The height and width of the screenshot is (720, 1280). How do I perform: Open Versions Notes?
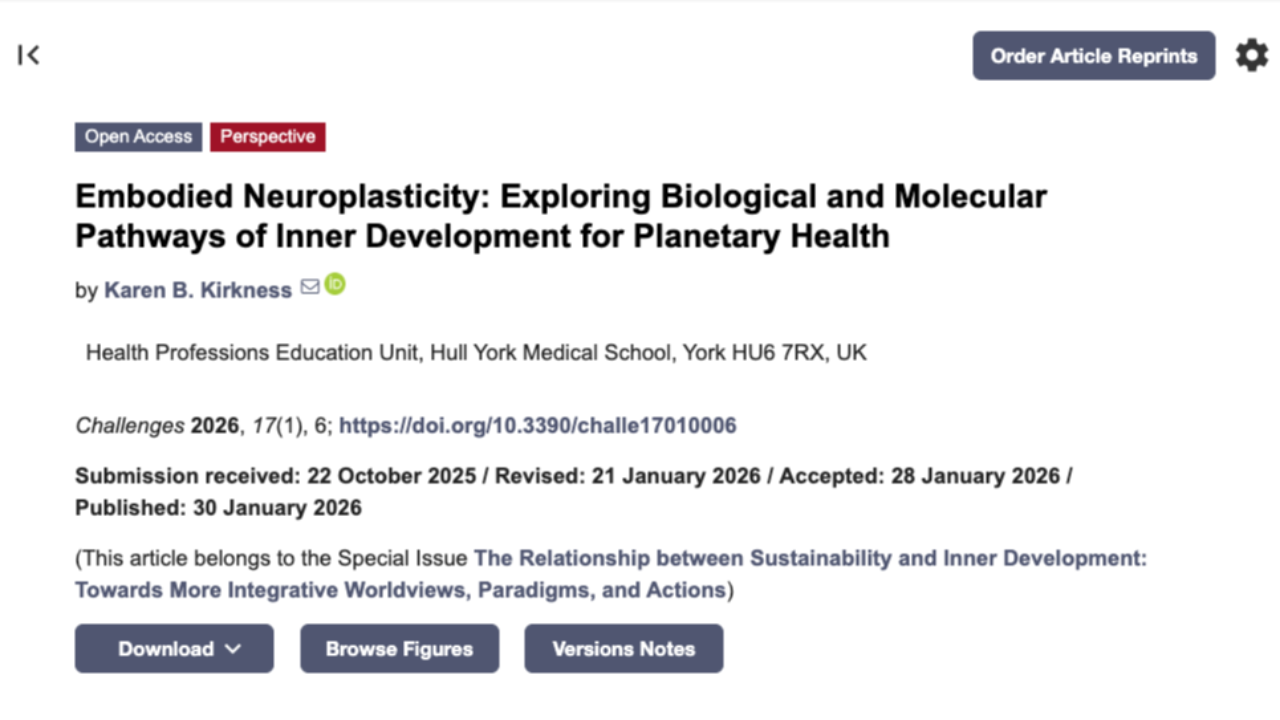pos(623,648)
